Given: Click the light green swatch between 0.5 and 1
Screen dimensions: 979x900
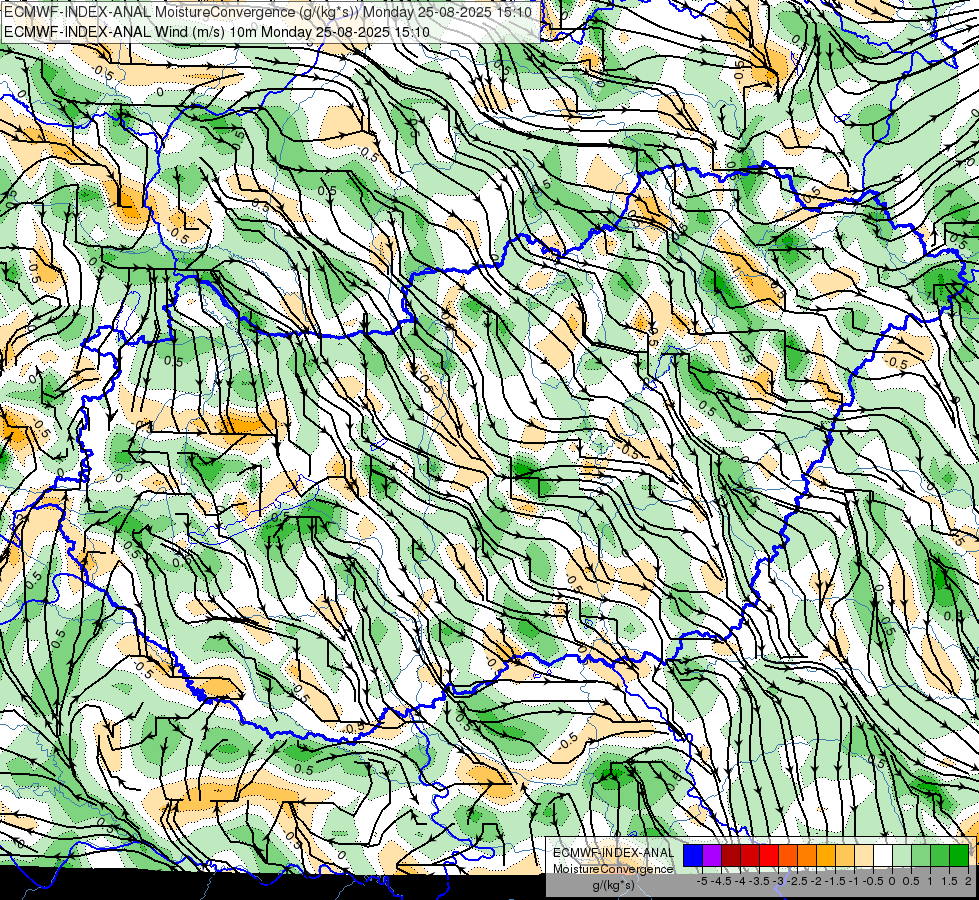Looking at the screenshot, I should pos(920,855).
